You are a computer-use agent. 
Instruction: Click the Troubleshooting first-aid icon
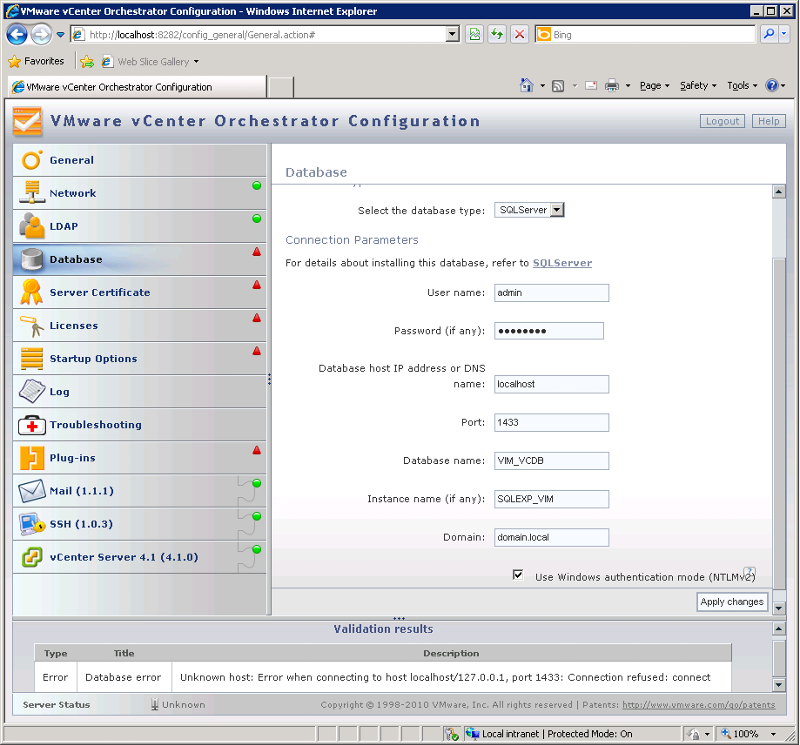click(x=32, y=425)
